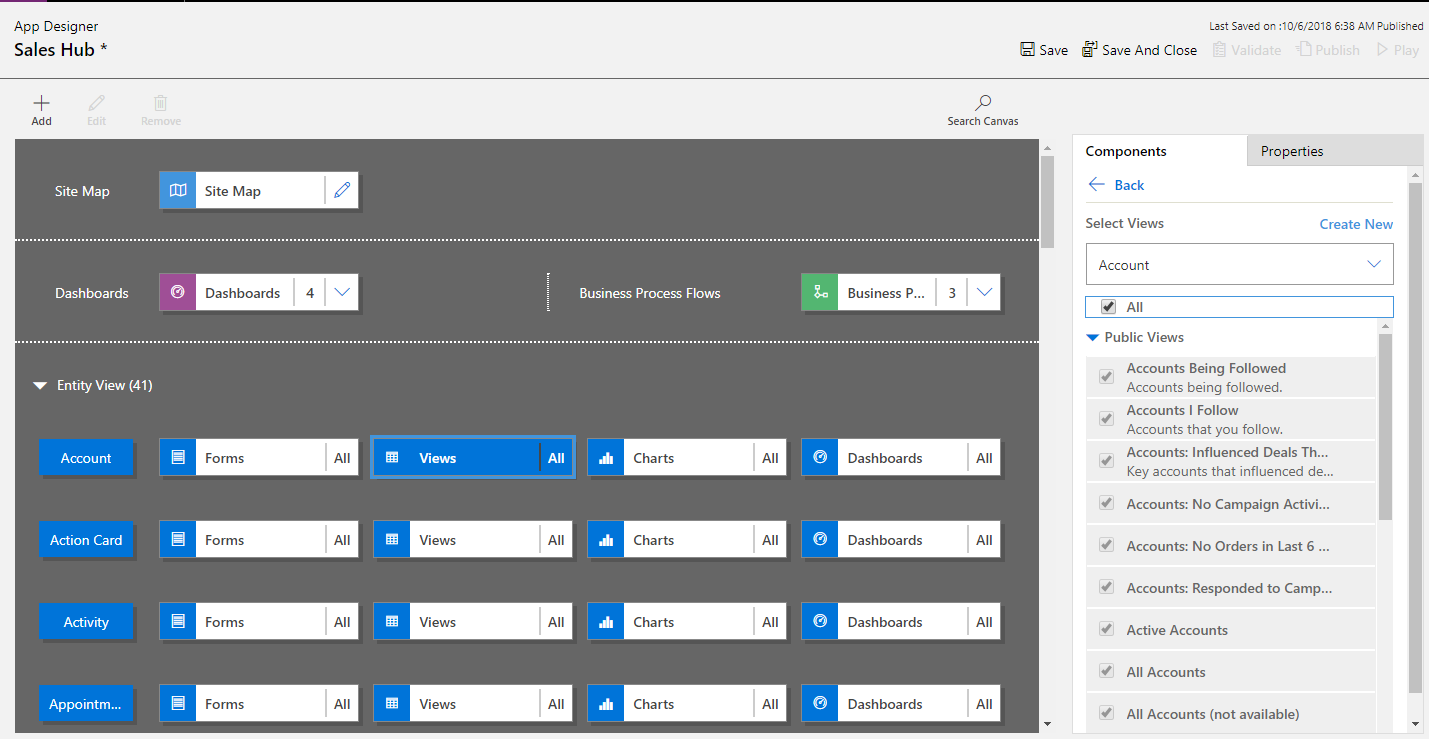Click the Save And Close button text
Image resolution: width=1429 pixels, height=739 pixels.
tap(1149, 50)
